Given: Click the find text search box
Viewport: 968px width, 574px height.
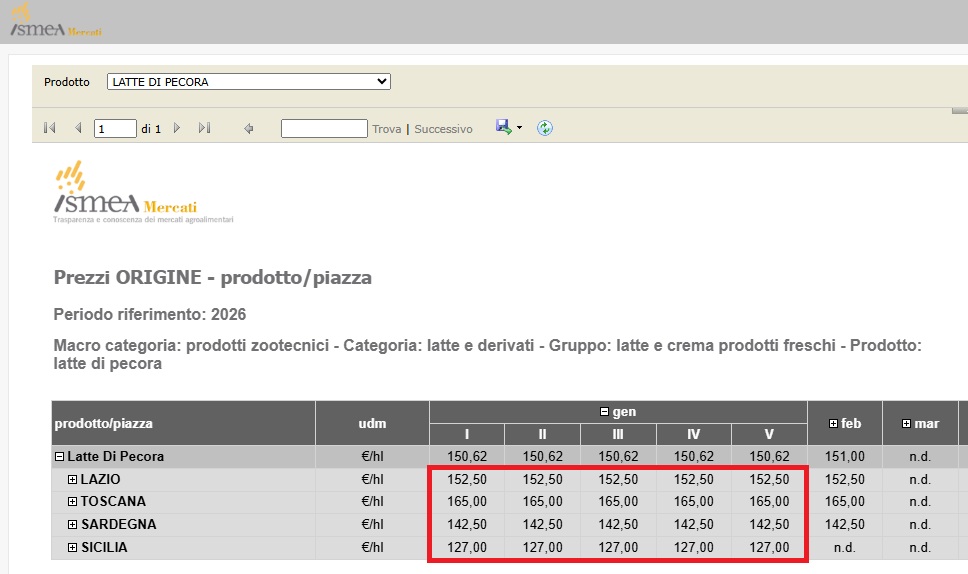Looking at the screenshot, I should [324, 128].
